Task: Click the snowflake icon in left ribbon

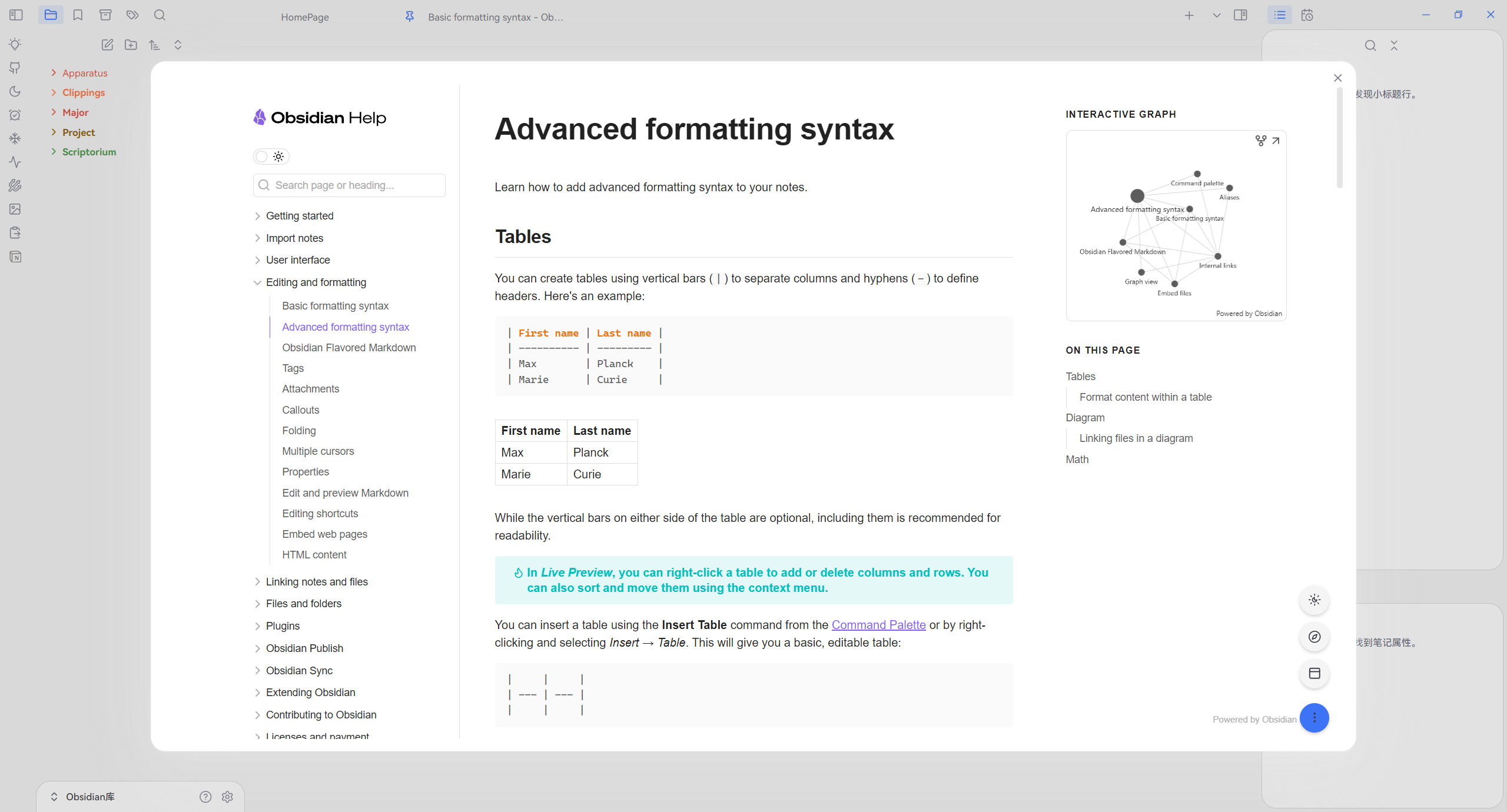Action: point(15,138)
